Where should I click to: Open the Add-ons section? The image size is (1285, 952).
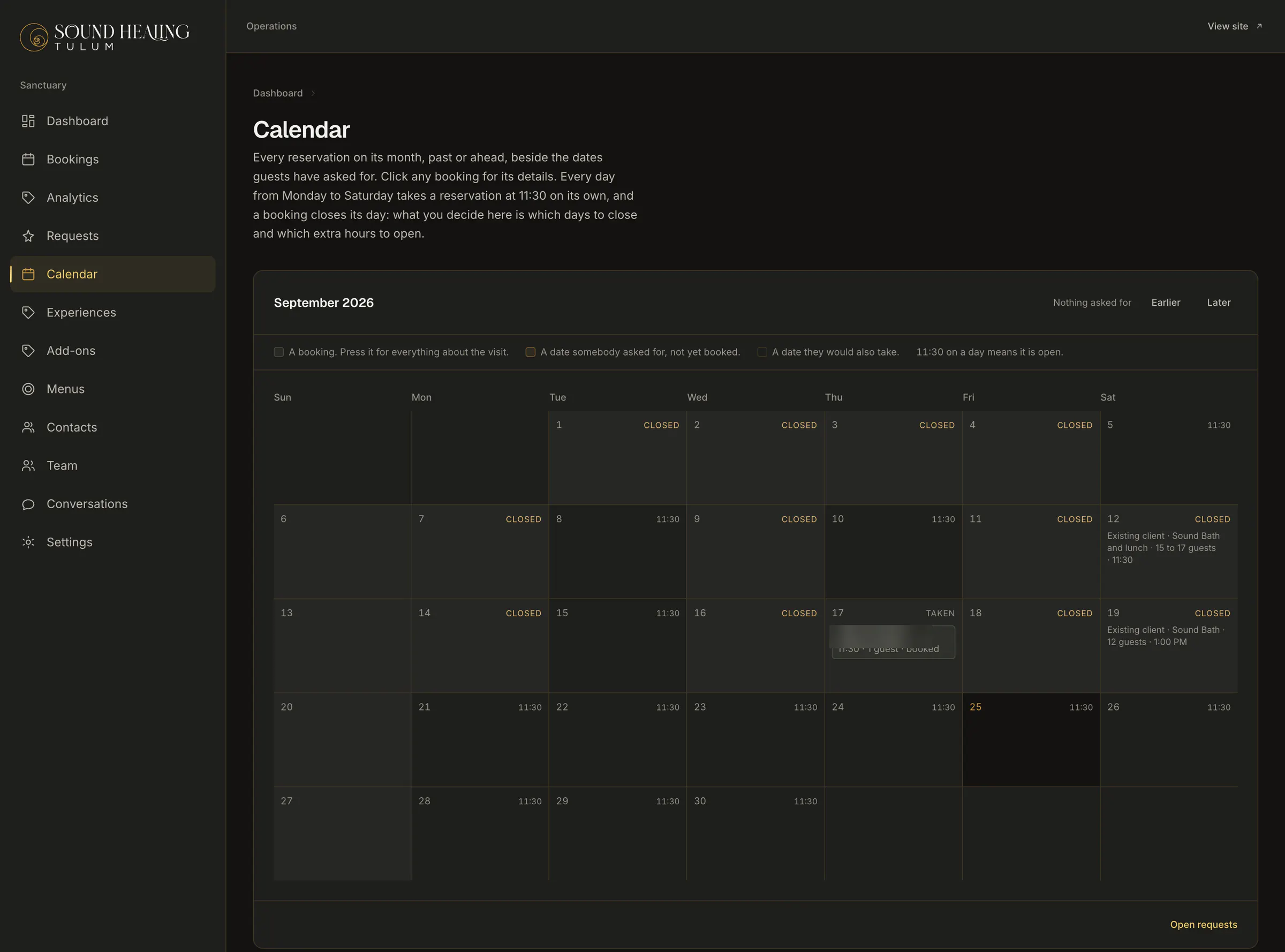pos(112,350)
